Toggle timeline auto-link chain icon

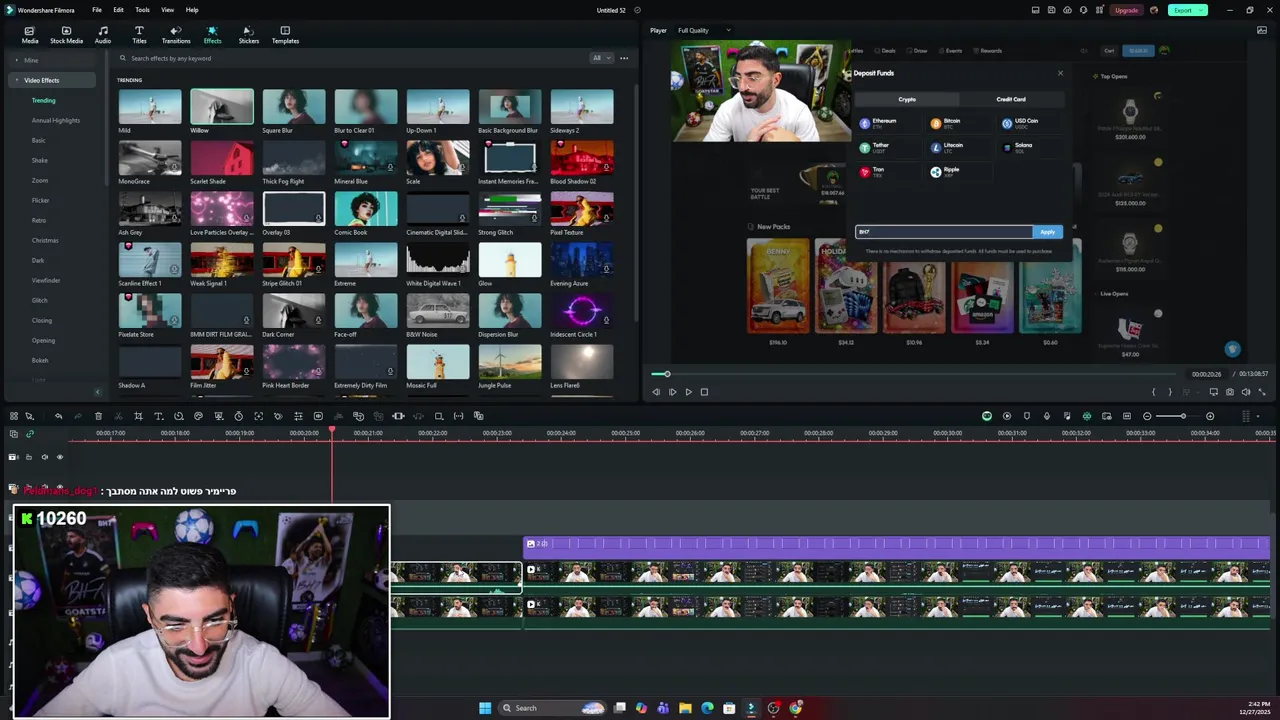click(30, 433)
